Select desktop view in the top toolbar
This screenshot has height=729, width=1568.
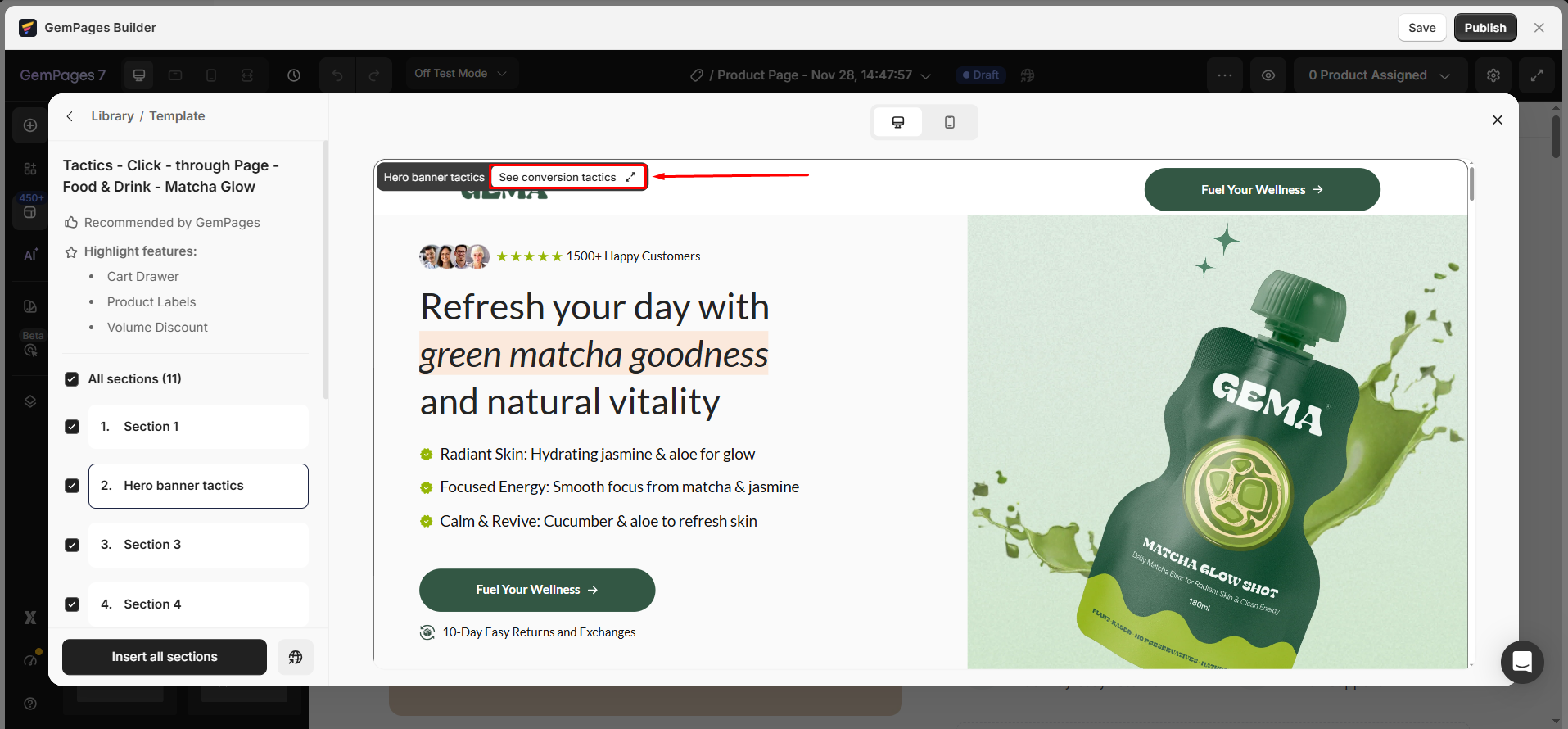pos(139,75)
